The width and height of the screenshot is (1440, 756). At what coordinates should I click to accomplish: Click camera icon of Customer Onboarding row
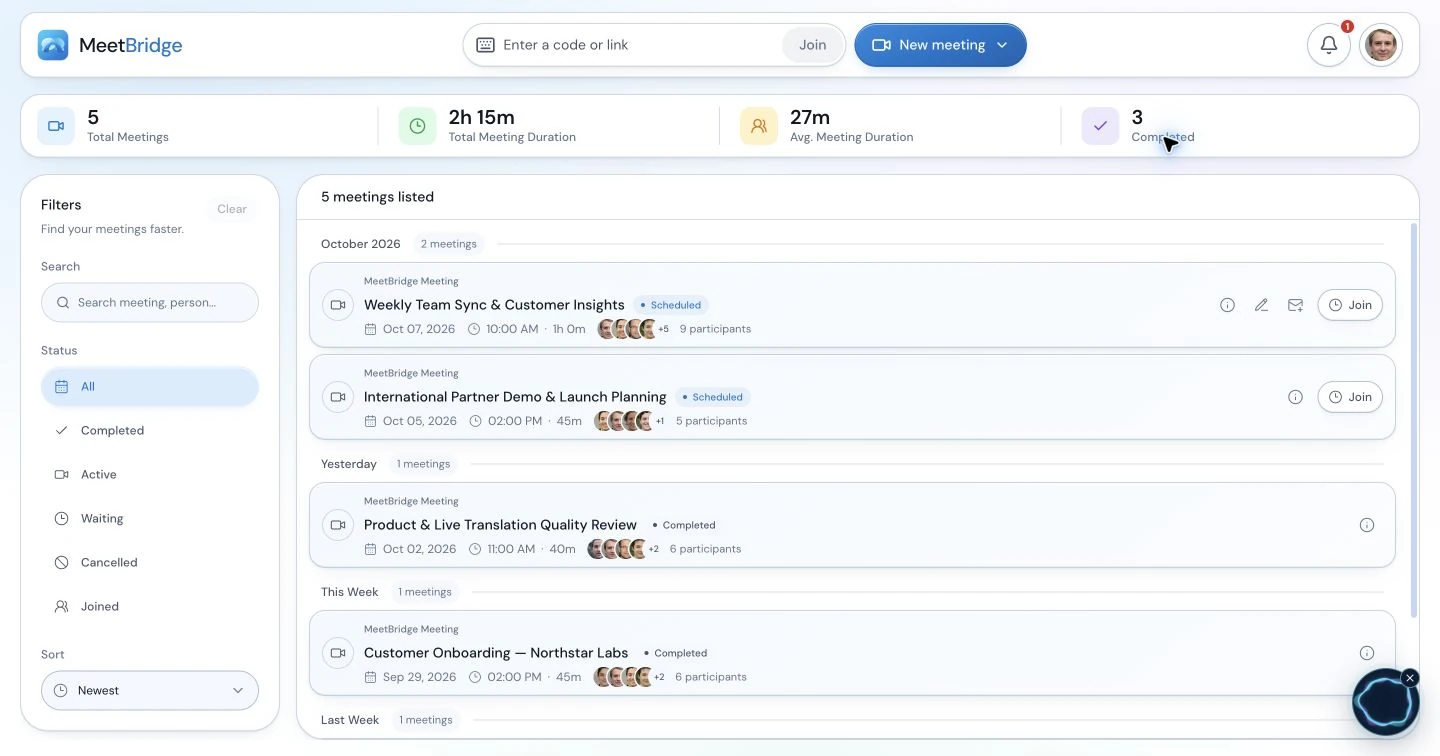[x=338, y=653]
